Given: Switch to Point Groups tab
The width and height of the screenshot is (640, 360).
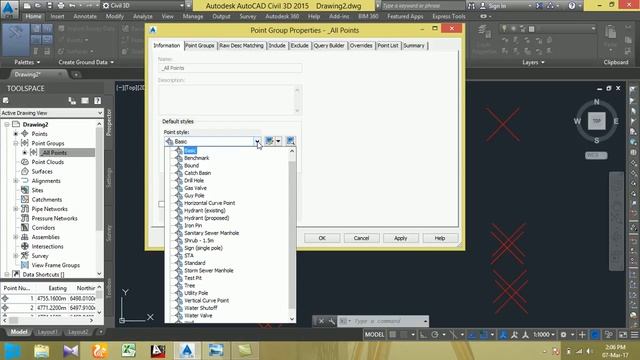Looking at the screenshot, I should coord(200,46).
